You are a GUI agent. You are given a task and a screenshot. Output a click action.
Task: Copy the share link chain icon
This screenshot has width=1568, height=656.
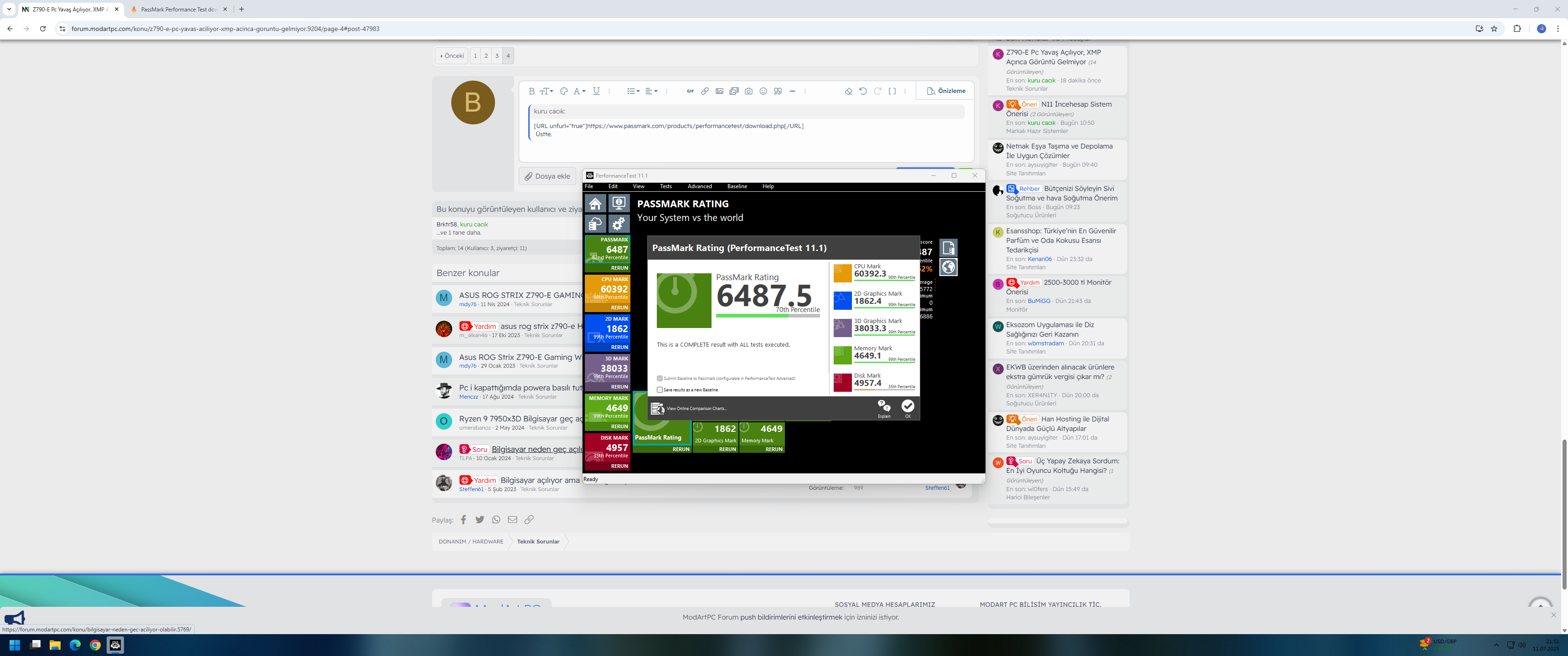tap(529, 520)
